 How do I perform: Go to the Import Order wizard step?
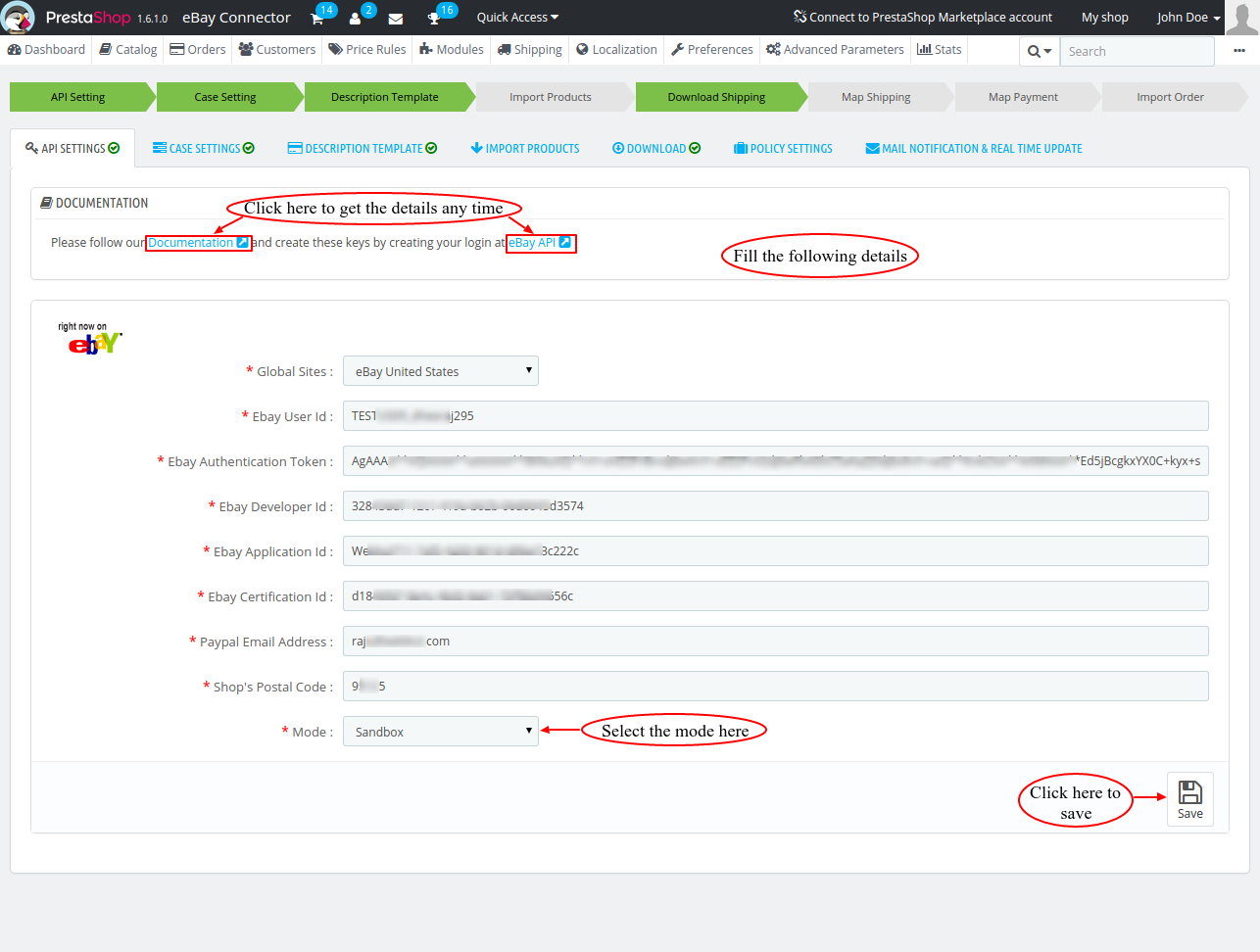click(x=1170, y=97)
